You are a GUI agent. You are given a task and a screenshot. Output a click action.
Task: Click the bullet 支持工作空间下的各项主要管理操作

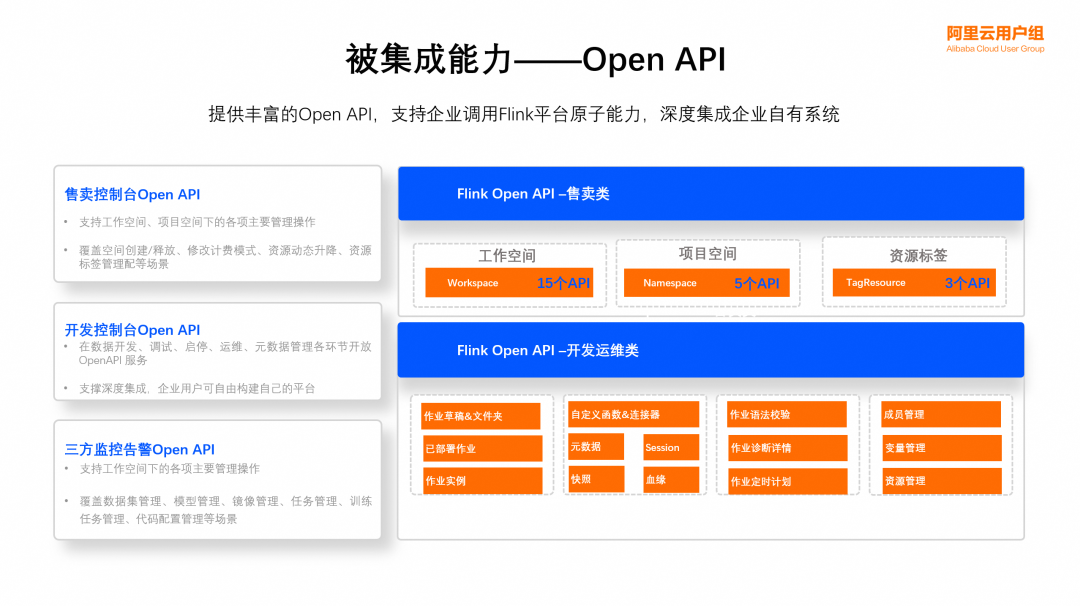(x=169, y=468)
